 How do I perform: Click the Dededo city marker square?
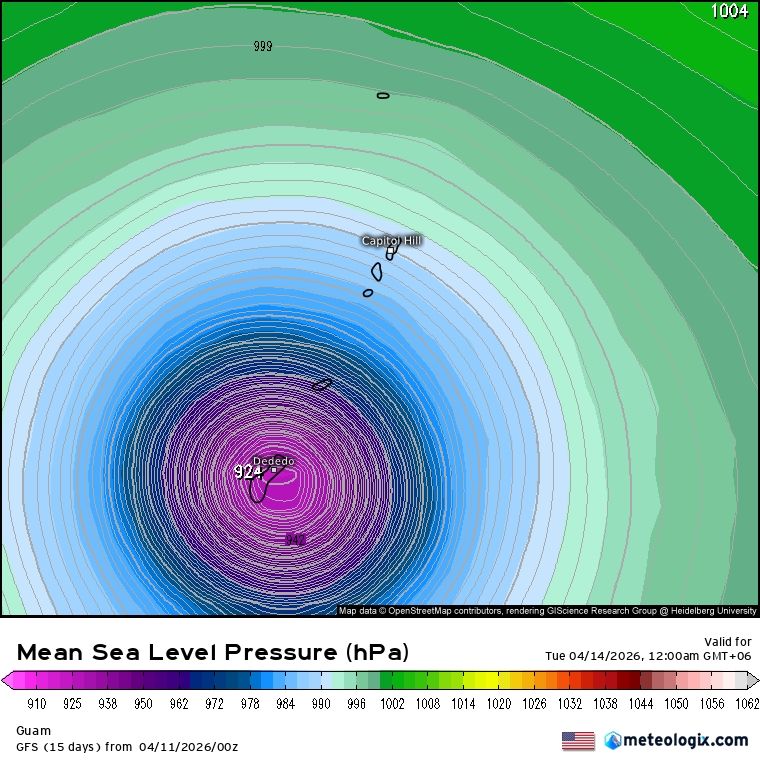click(x=274, y=470)
